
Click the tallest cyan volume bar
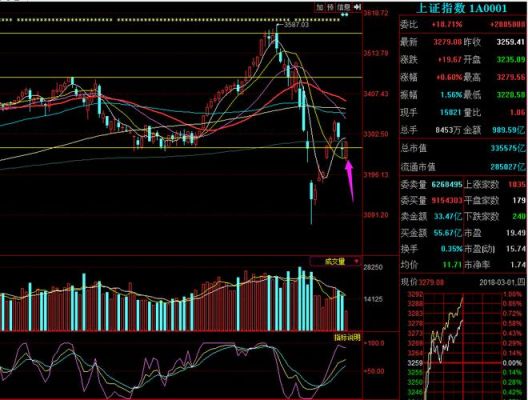tap(300, 299)
